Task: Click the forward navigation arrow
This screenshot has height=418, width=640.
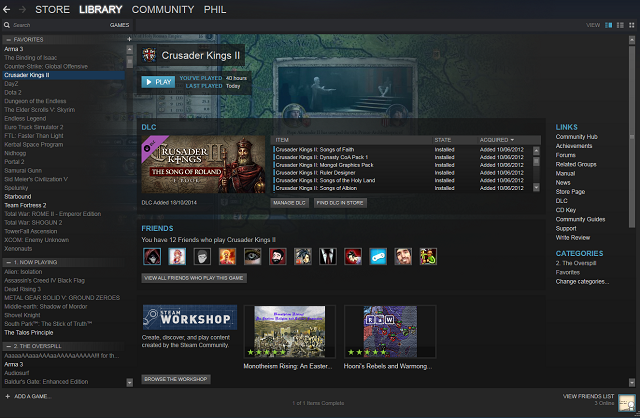Action: tap(22, 9)
